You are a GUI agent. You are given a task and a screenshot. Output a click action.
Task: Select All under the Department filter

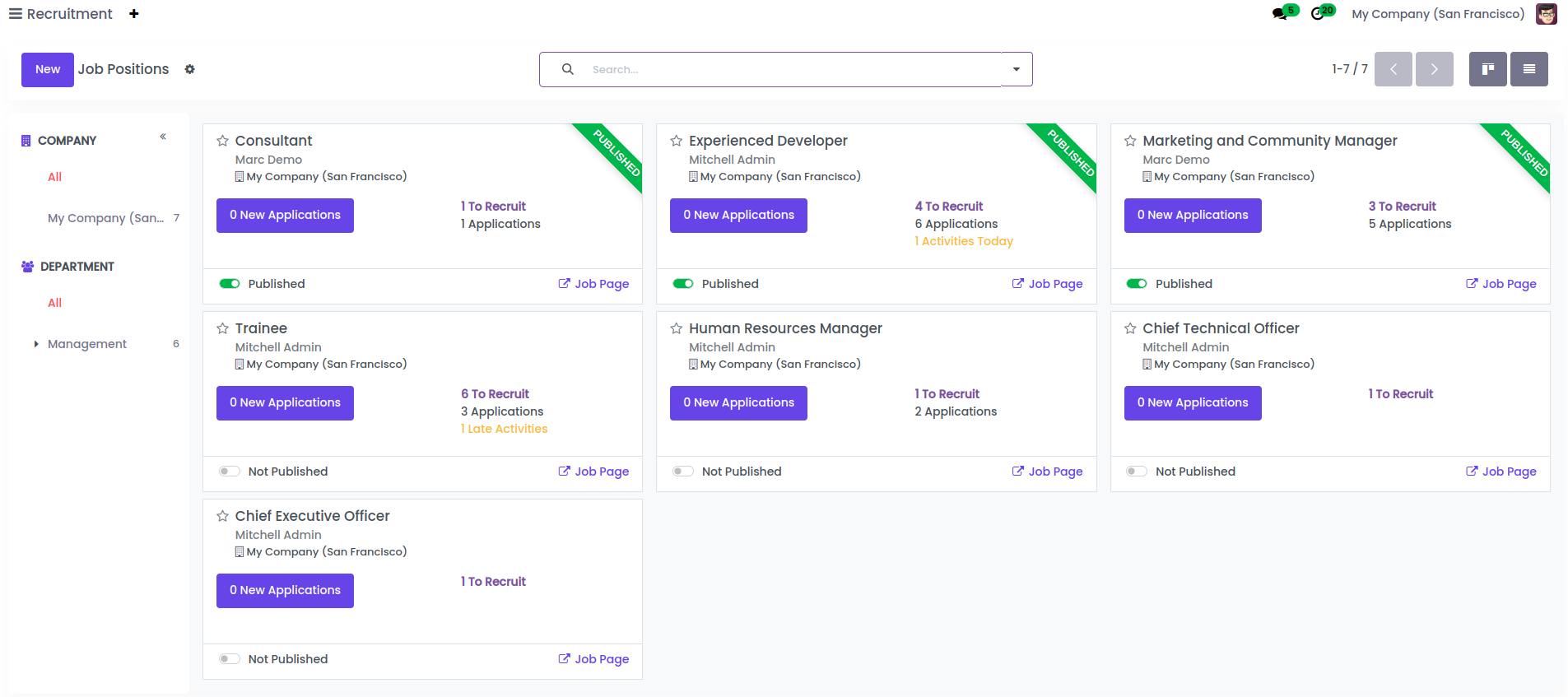click(55, 303)
